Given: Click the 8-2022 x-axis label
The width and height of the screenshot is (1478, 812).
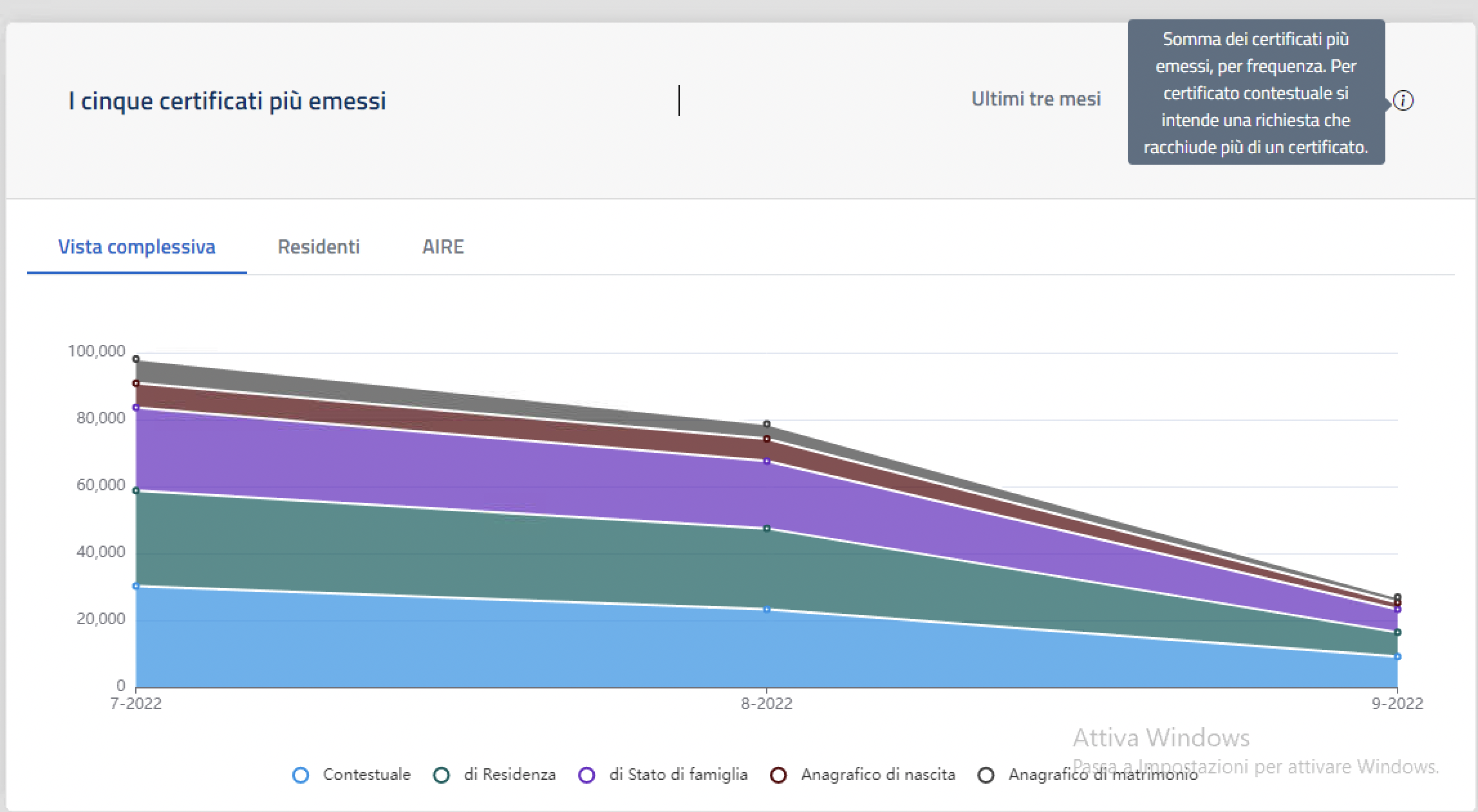Looking at the screenshot, I should [x=766, y=704].
